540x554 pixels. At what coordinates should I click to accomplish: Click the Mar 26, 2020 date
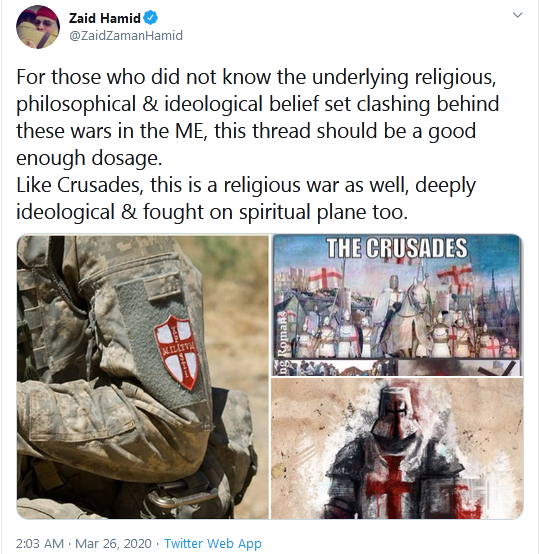coord(113,543)
